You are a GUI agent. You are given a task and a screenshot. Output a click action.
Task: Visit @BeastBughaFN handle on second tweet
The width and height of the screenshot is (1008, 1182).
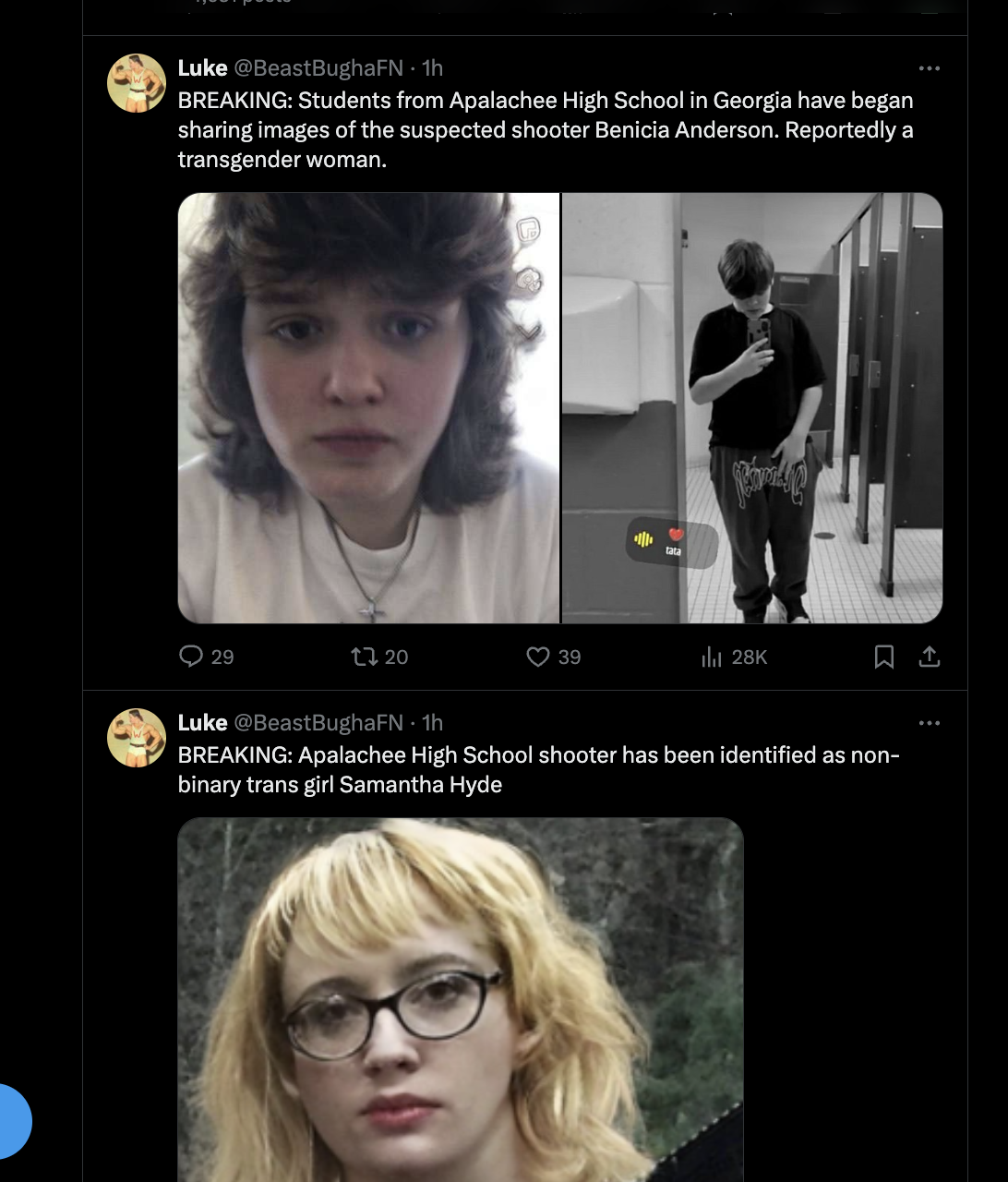[x=318, y=723]
